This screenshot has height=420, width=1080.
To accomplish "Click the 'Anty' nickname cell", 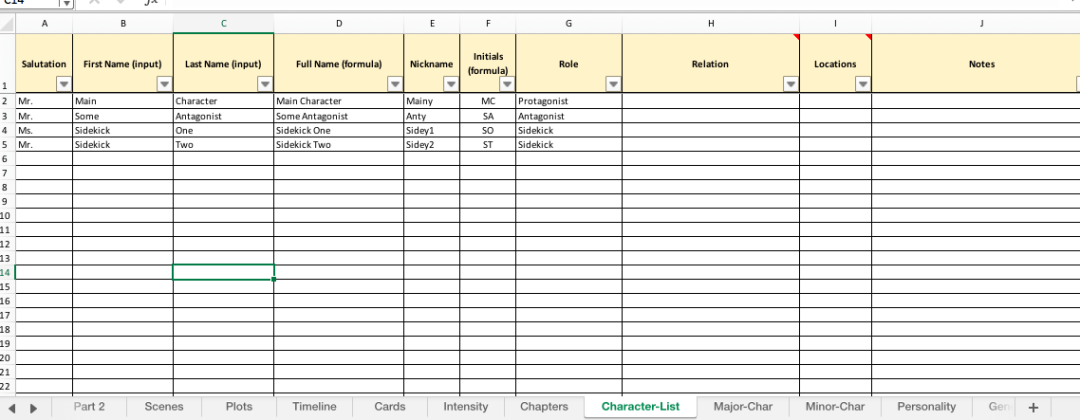I will pos(432,116).
